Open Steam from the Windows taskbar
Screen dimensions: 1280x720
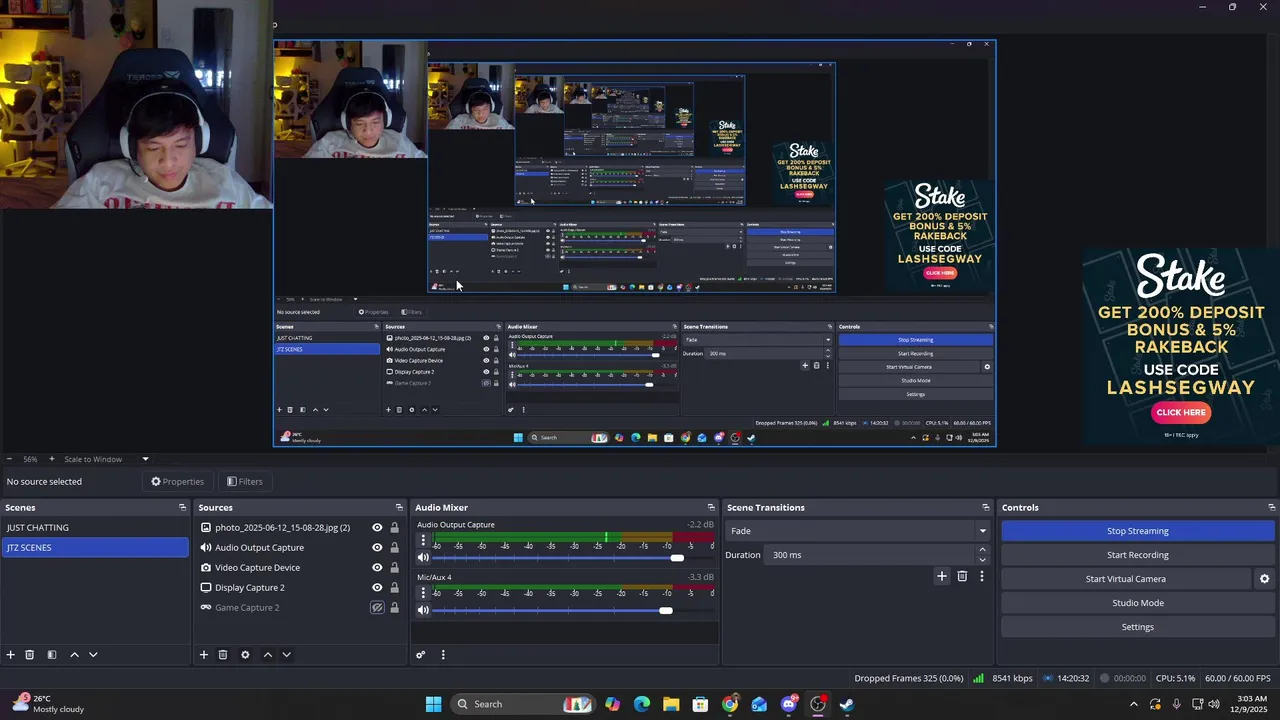847,704
